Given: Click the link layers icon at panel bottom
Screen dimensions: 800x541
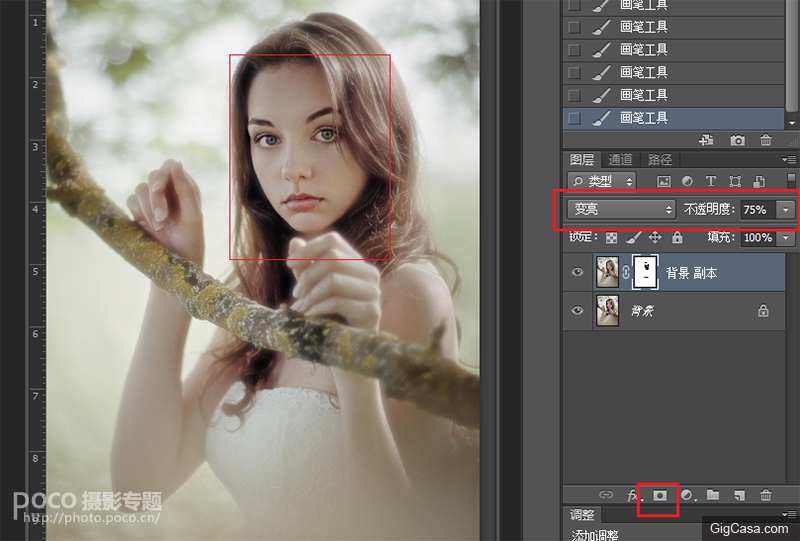Looking at the screenshot, I should coord(606,495).
